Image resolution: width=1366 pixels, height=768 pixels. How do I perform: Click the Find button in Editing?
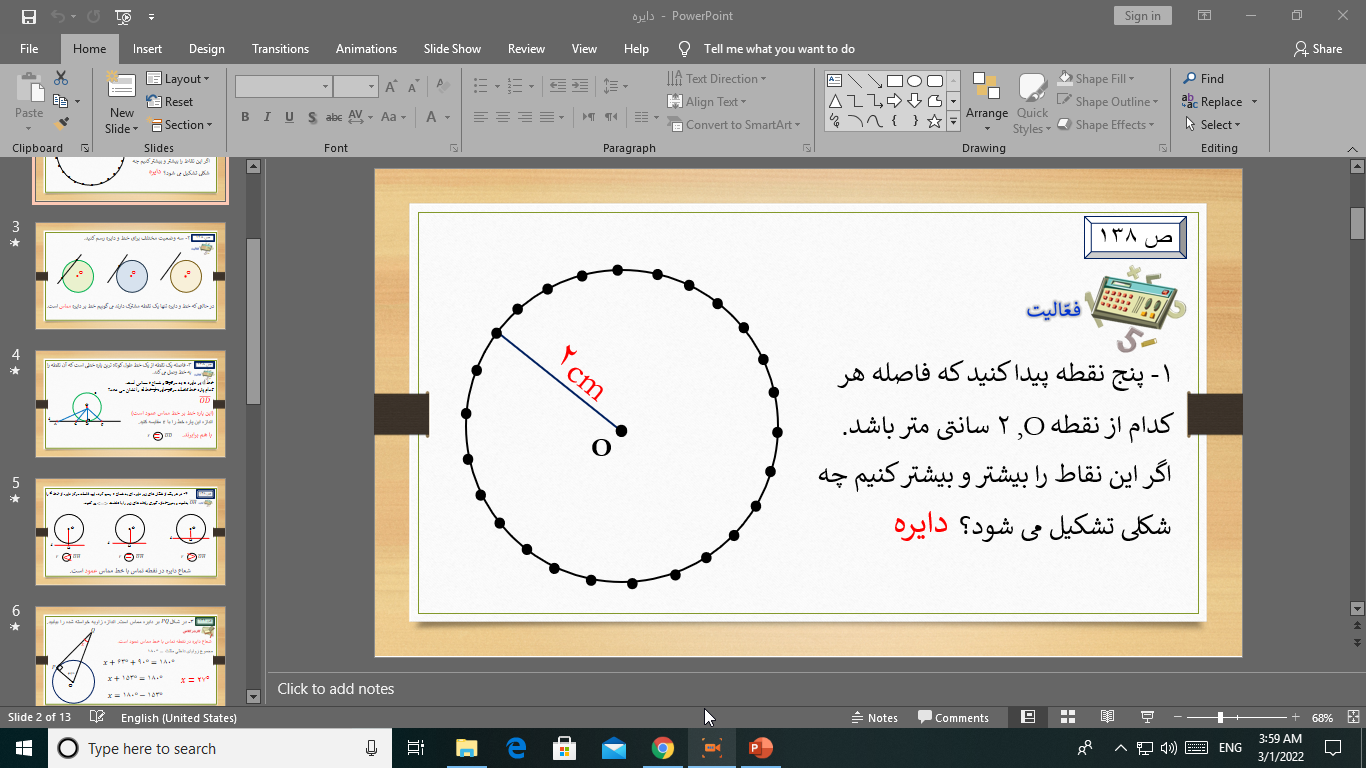click(1204, 79)
